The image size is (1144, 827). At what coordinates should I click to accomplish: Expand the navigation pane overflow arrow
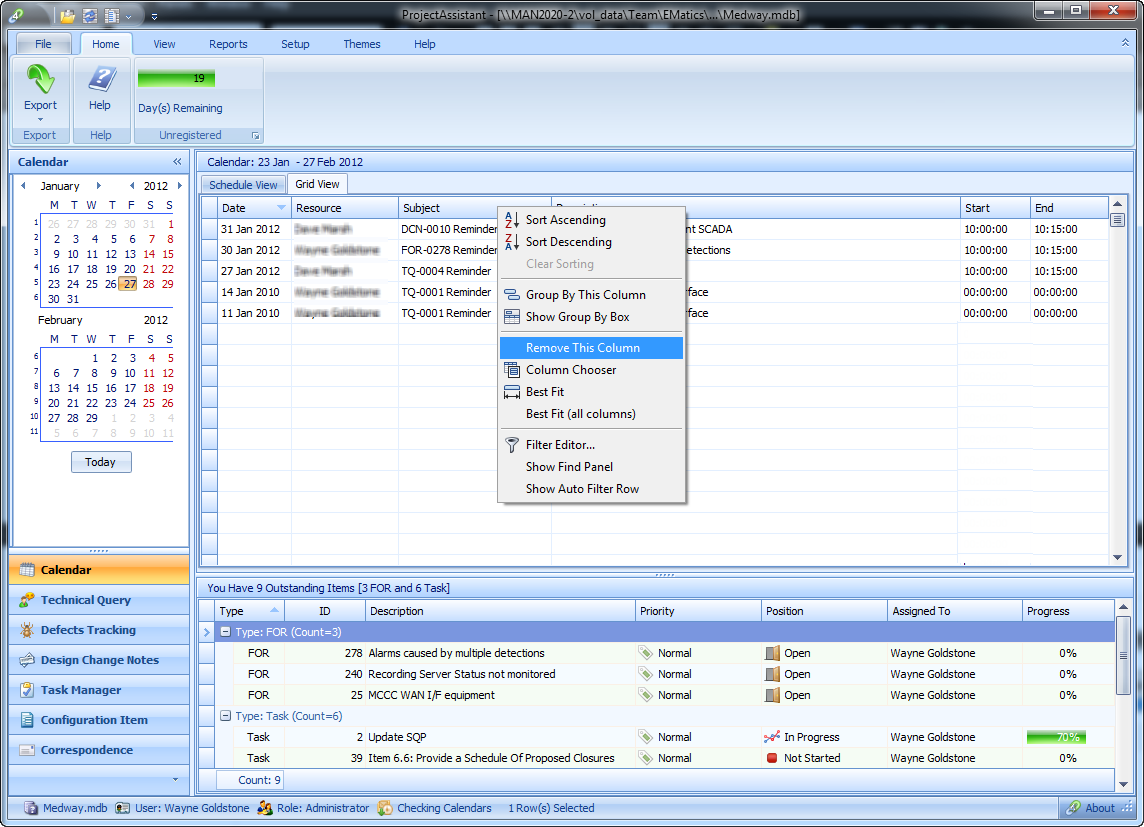(x=175, y=780)
